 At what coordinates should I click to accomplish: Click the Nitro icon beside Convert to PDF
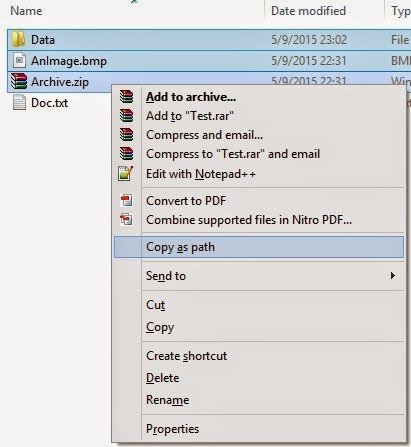pos(126,200)
